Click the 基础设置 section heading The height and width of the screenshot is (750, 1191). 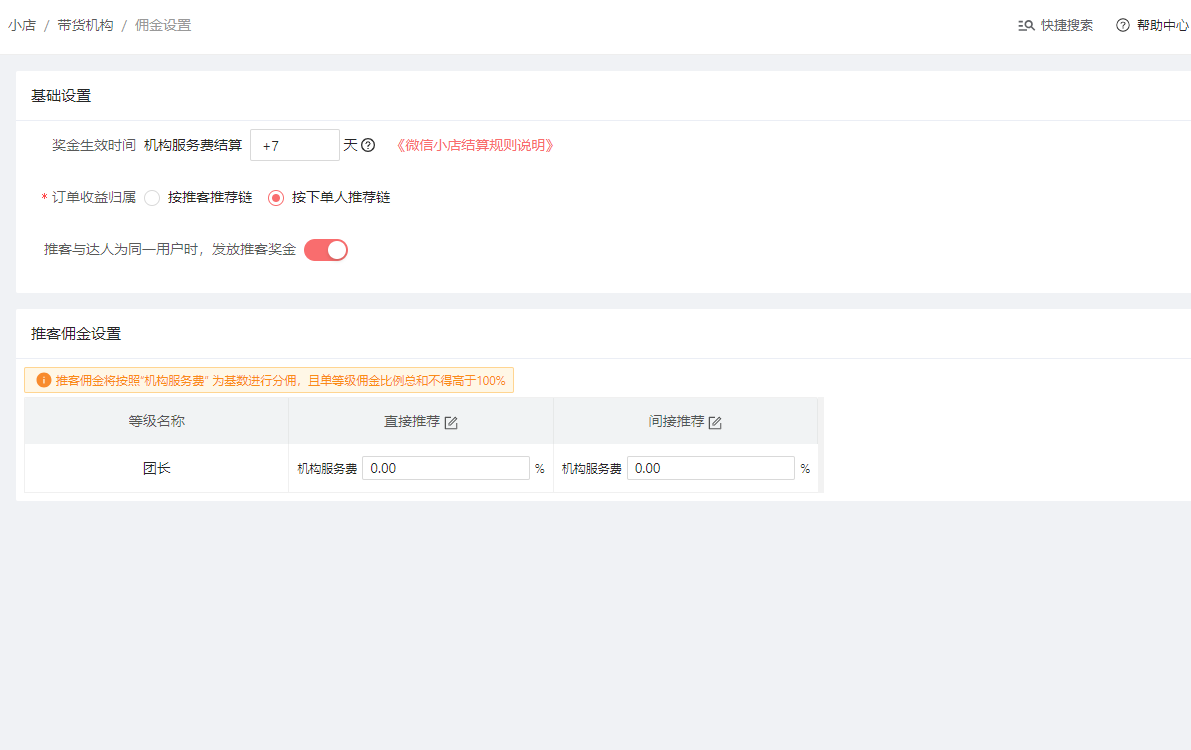tap(61, 96)
